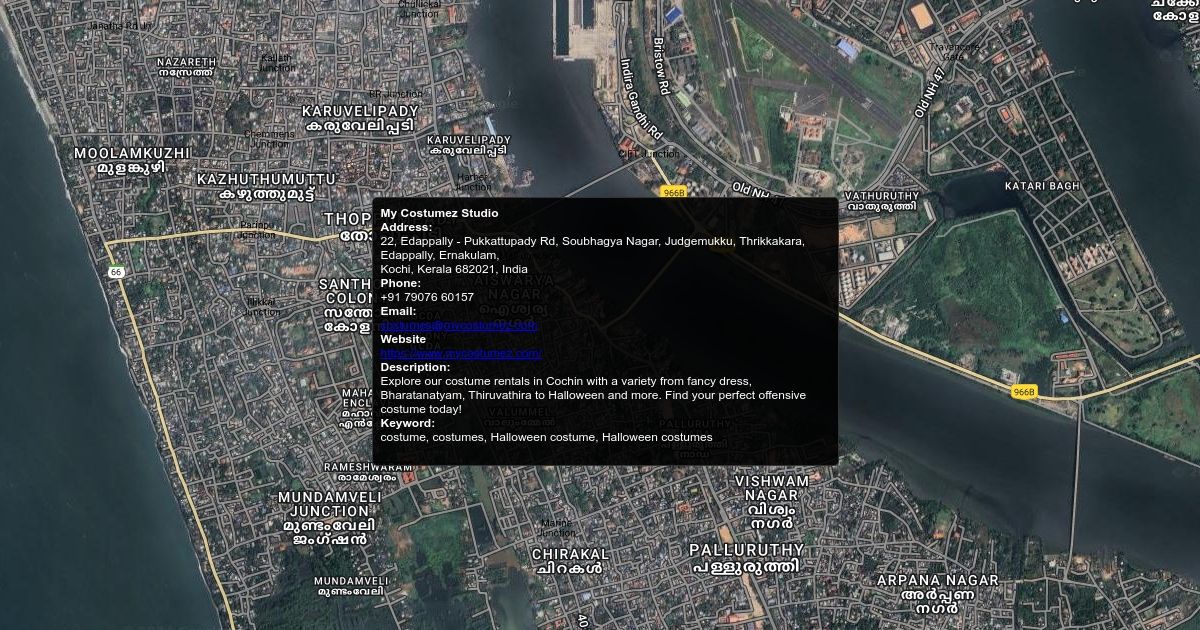1200x630 pixels.
Task: Click the route 66 highway shield
Action: tap(116, 272)
